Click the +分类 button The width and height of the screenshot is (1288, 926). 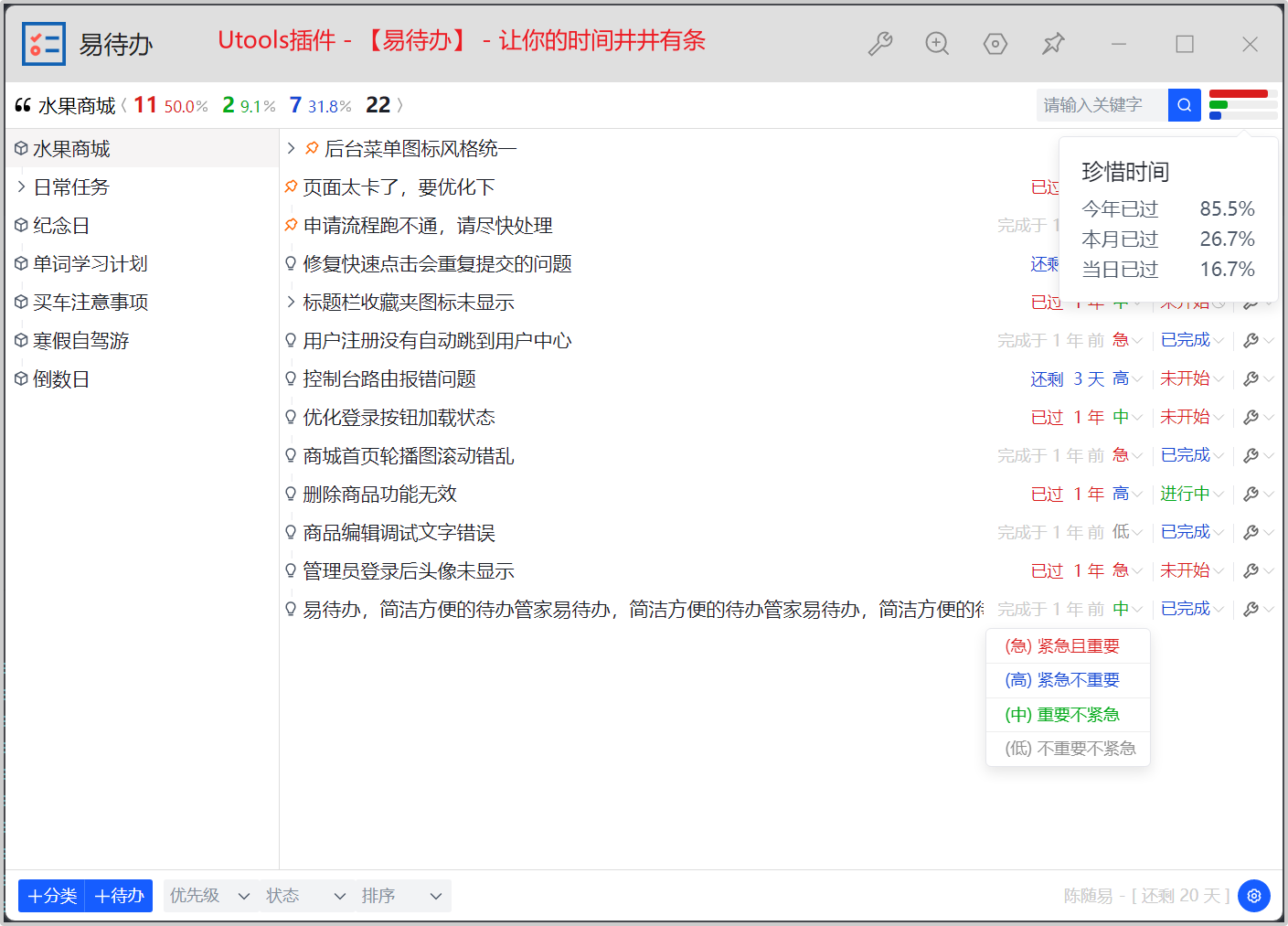(52, 896)
